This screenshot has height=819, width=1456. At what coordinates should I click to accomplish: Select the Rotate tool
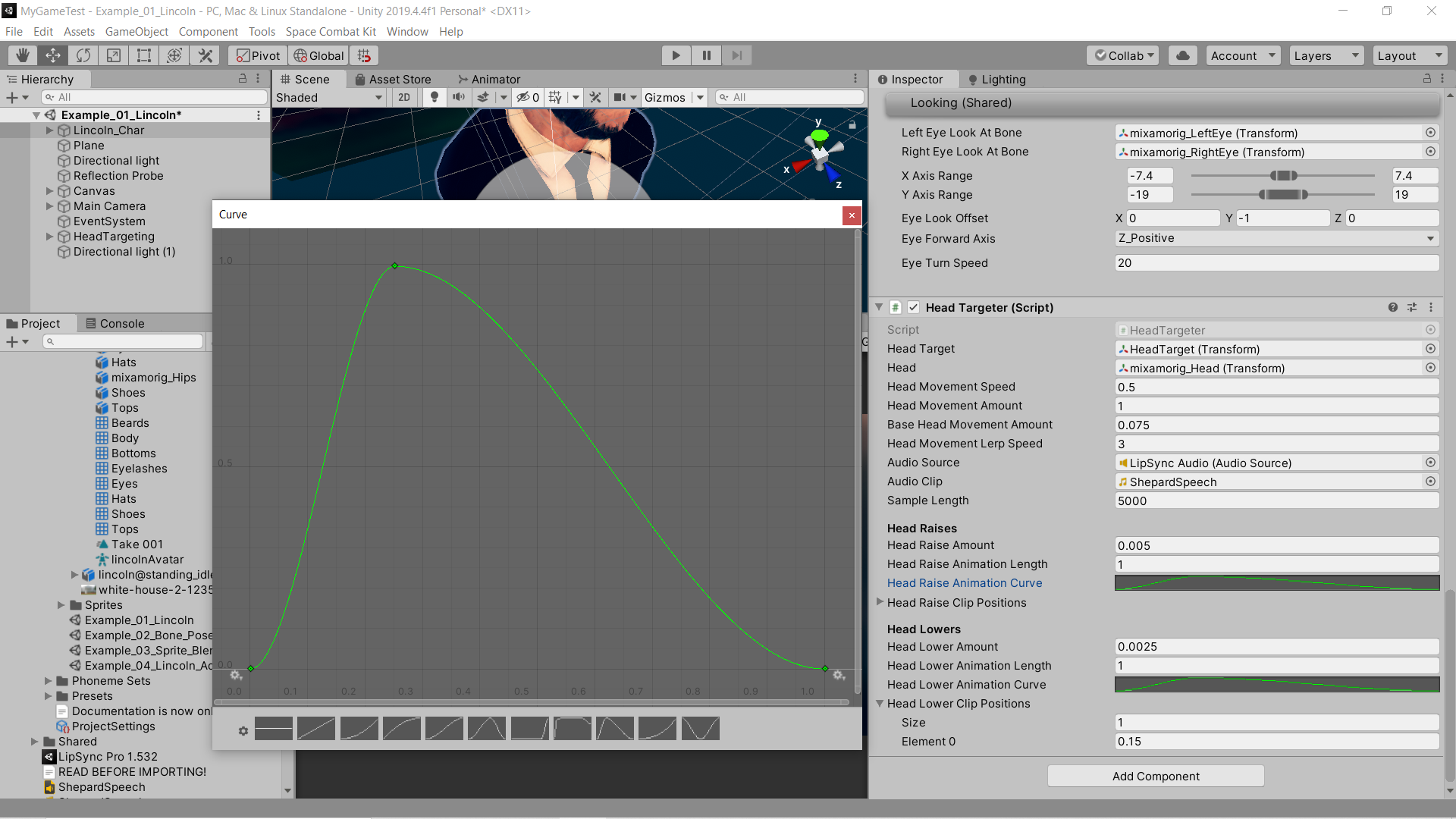[83, 55]
